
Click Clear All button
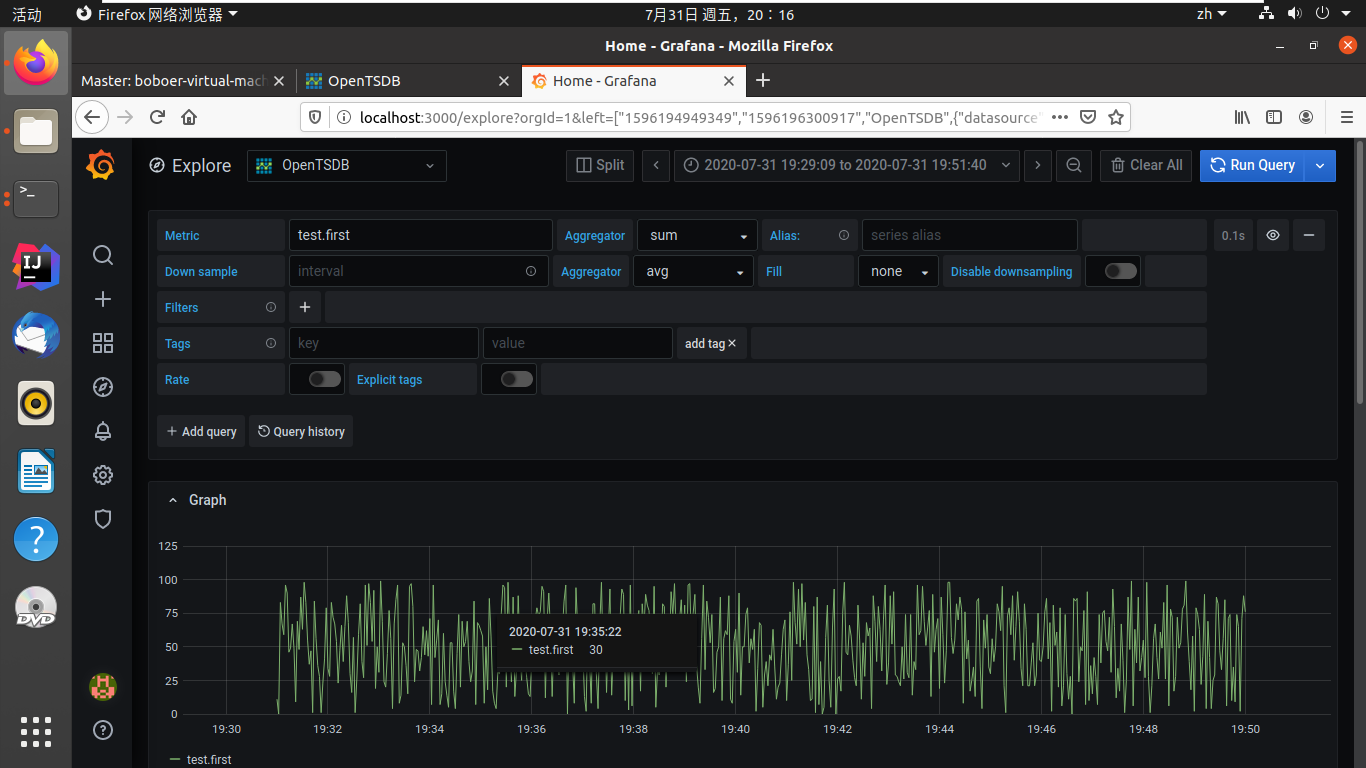click(1146, 166)
